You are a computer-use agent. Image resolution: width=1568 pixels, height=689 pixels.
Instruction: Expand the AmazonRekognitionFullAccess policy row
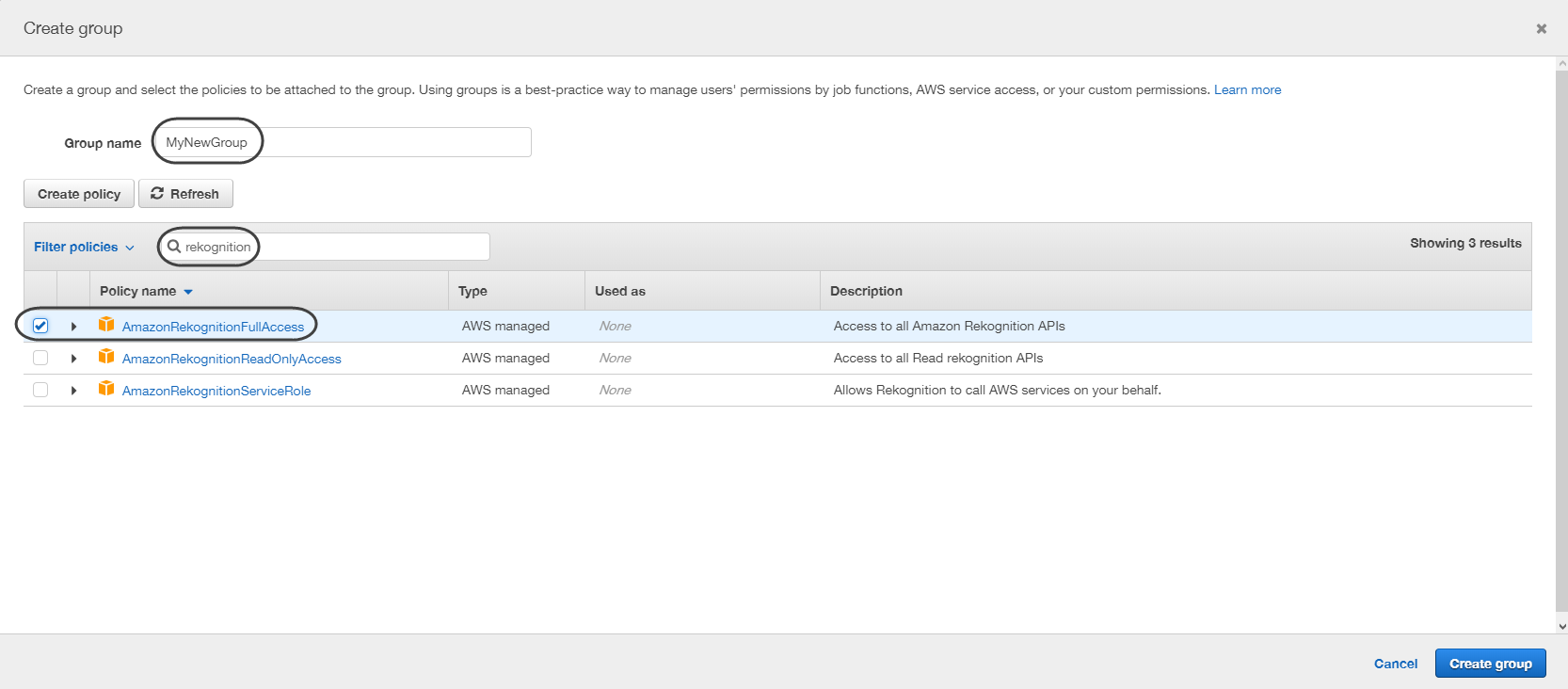73,327
